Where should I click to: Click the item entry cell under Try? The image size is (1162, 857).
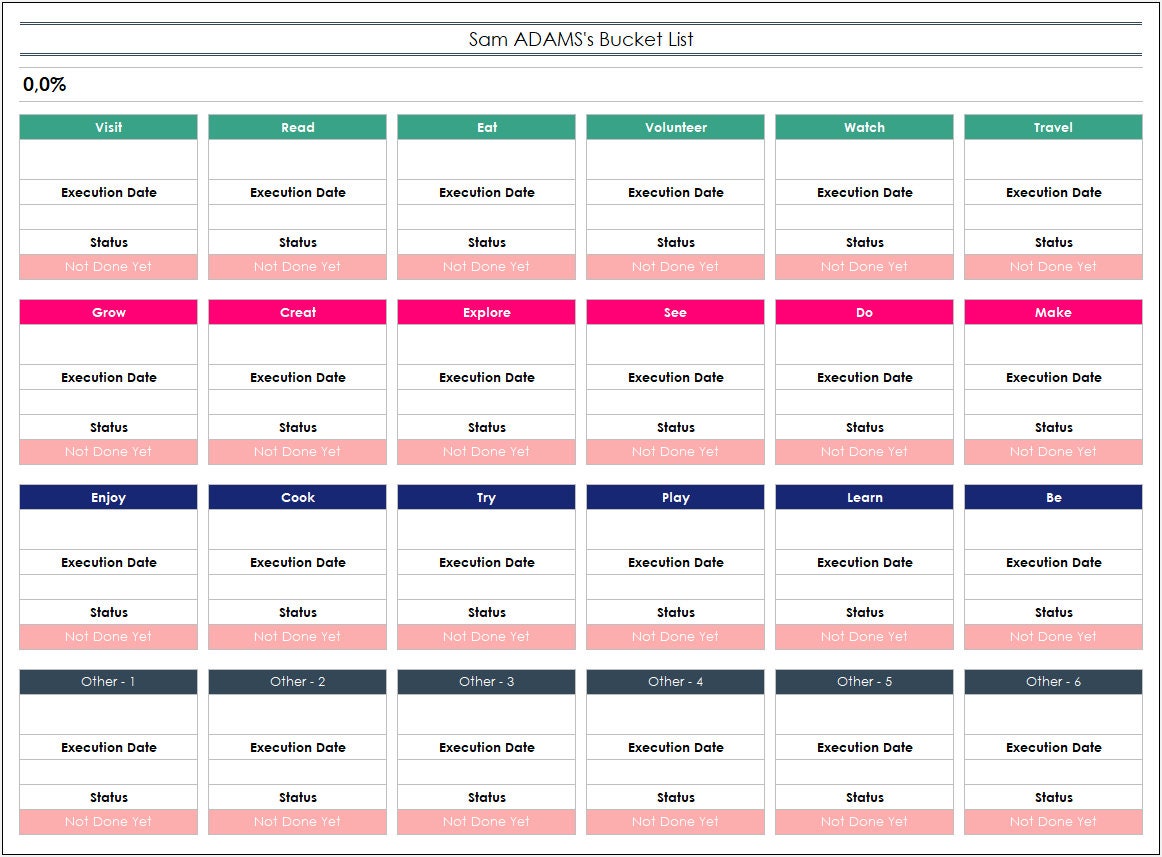pos(486,527)
